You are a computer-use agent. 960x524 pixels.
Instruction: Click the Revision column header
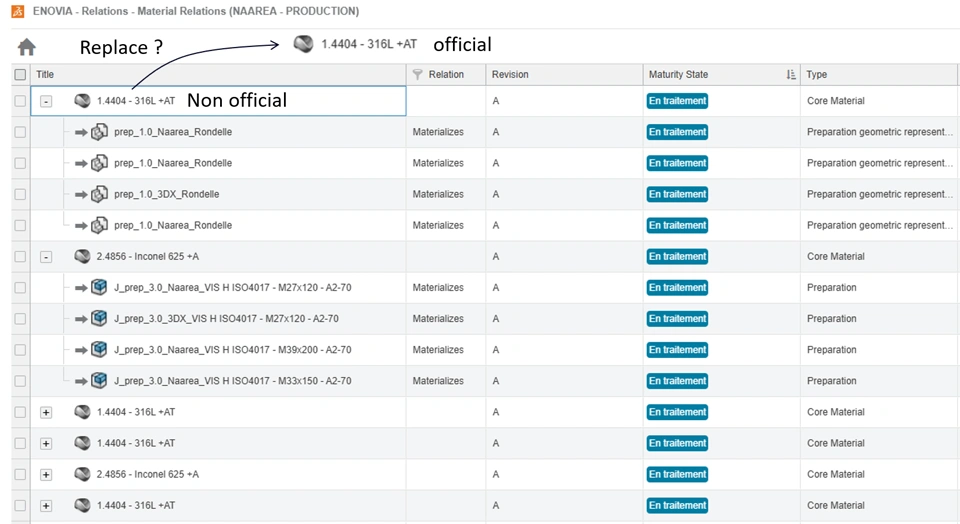pyautogui.click(x=510, y=75)
